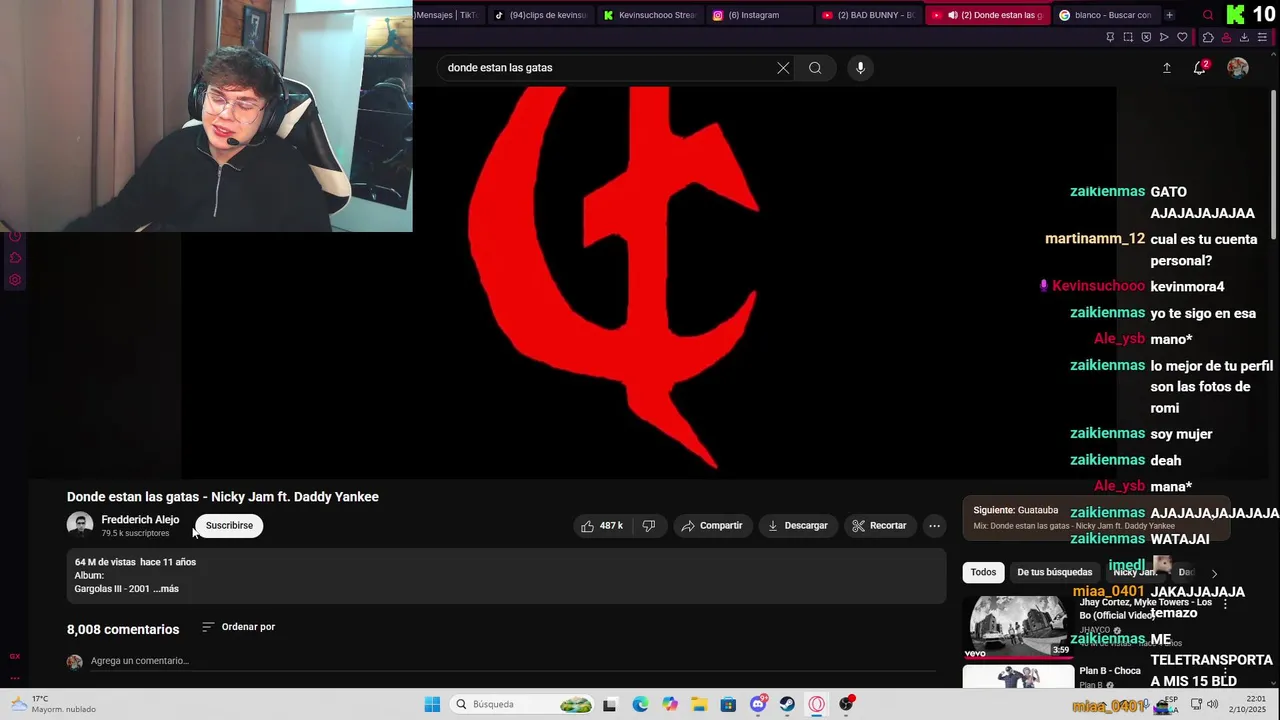Click the Opera GX sidebar settings gear
The height and width of the screenshot is (720, 1280).
(x=15, y=280)
